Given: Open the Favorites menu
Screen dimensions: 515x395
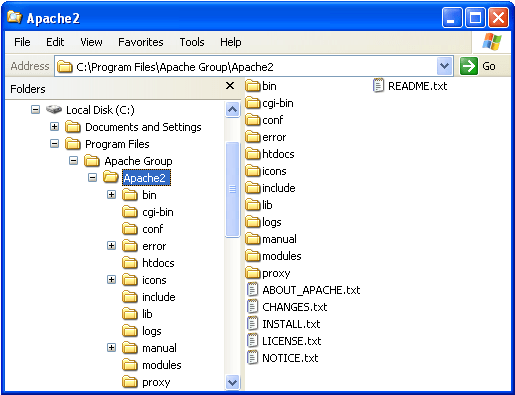Looking at the screenshot, I should click(141, 42).
